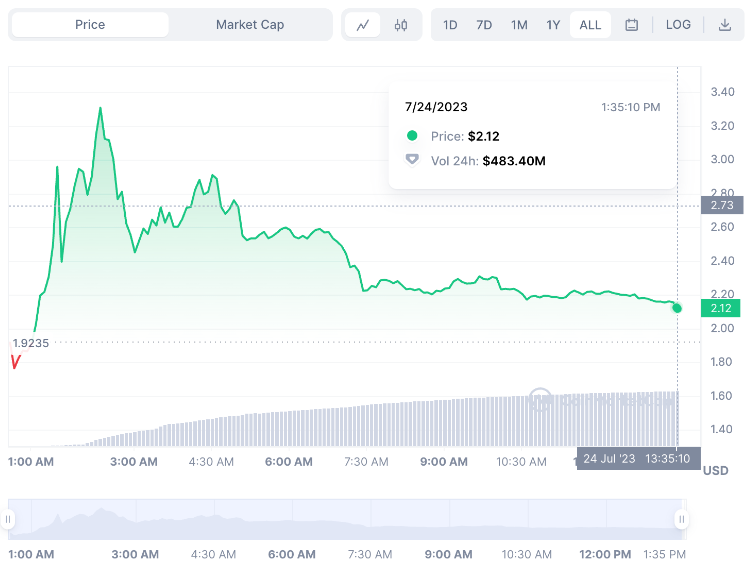Click the mini overview chart navigator
The image size is (755, 572).
[x=345, y=519]
